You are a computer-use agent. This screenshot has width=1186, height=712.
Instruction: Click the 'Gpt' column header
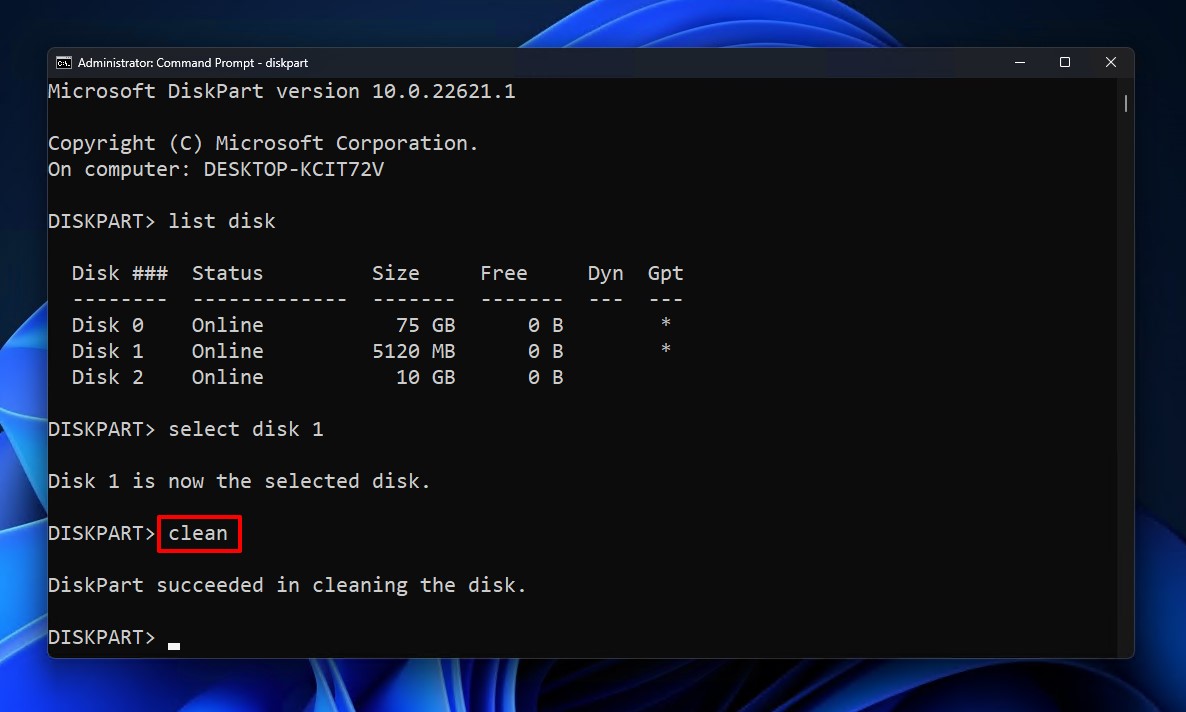pos(665,273)
